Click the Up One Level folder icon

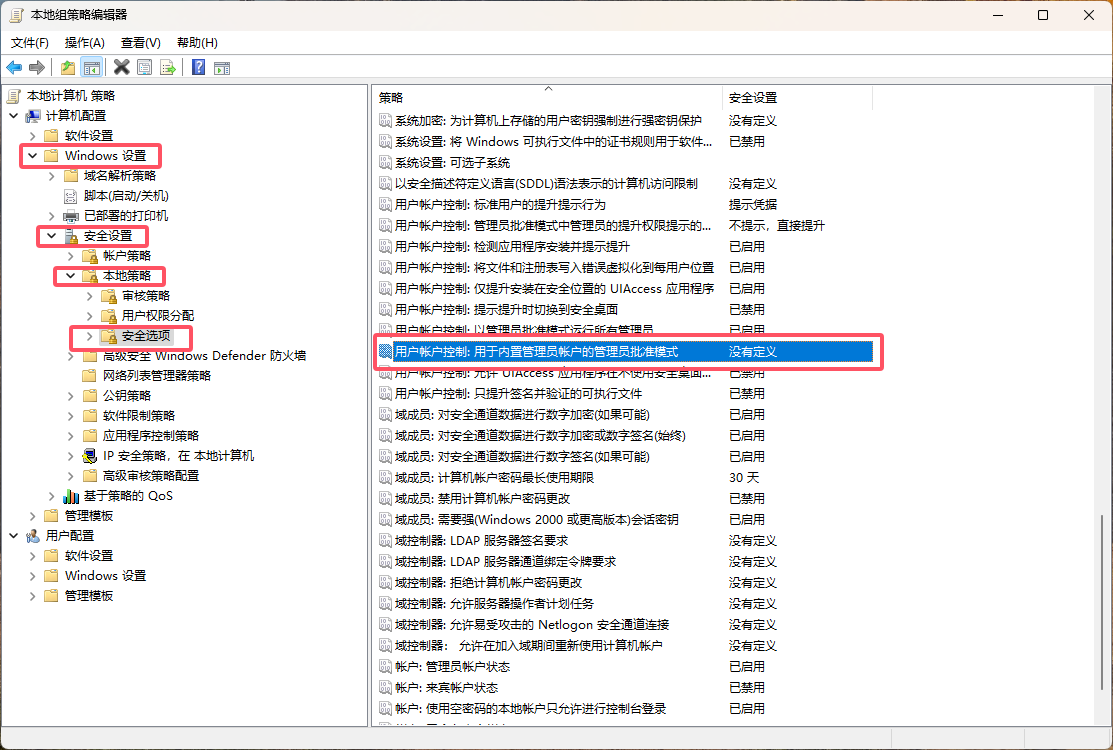pos(68,67)
